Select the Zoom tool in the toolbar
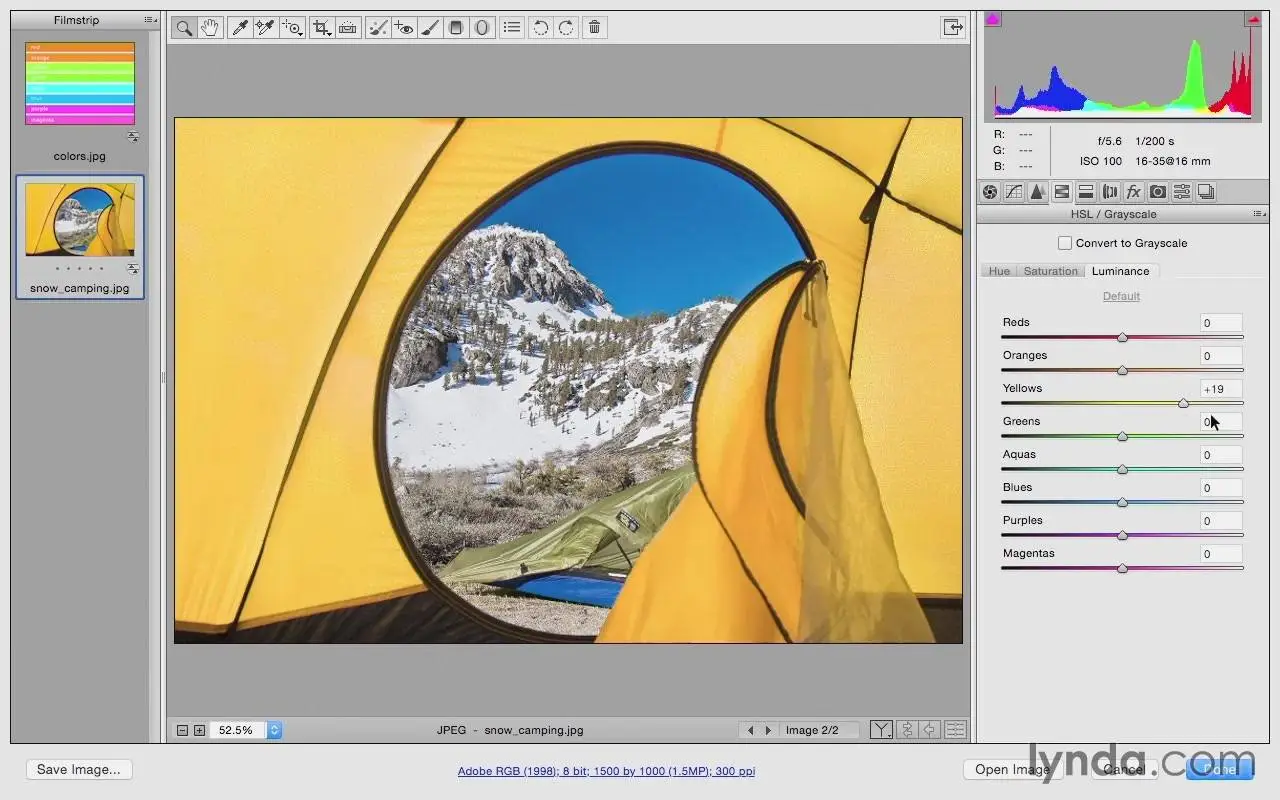This screenshot has width=1280, height=800. click(183, 28)
